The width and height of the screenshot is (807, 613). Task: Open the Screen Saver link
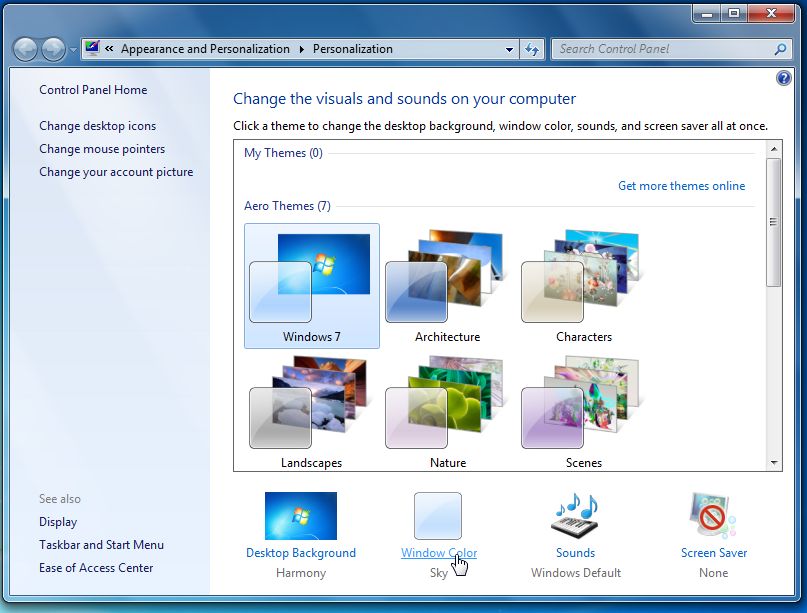click(714, 553)
